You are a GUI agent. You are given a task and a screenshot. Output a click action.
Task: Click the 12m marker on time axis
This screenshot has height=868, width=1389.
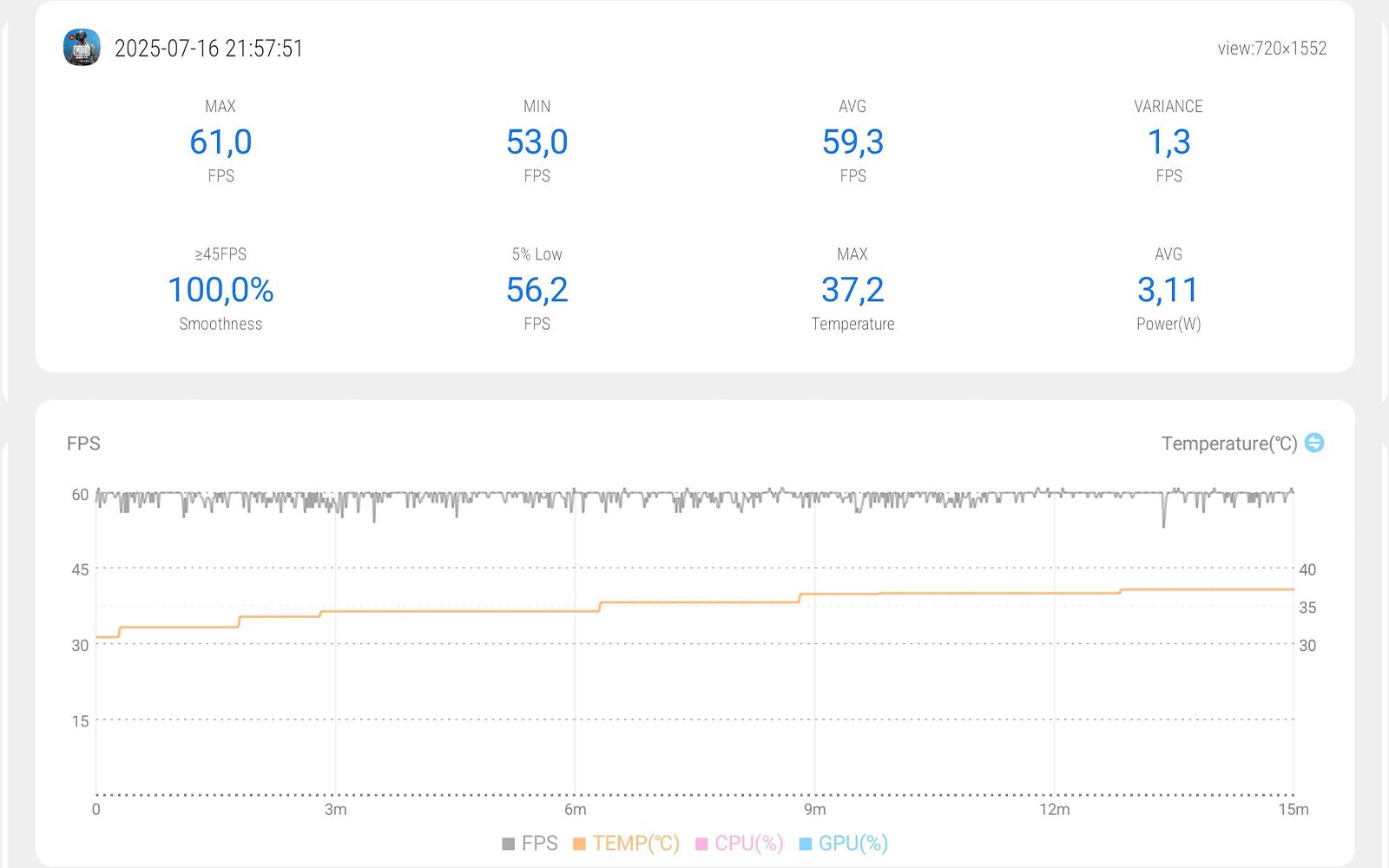[1055, 809]
